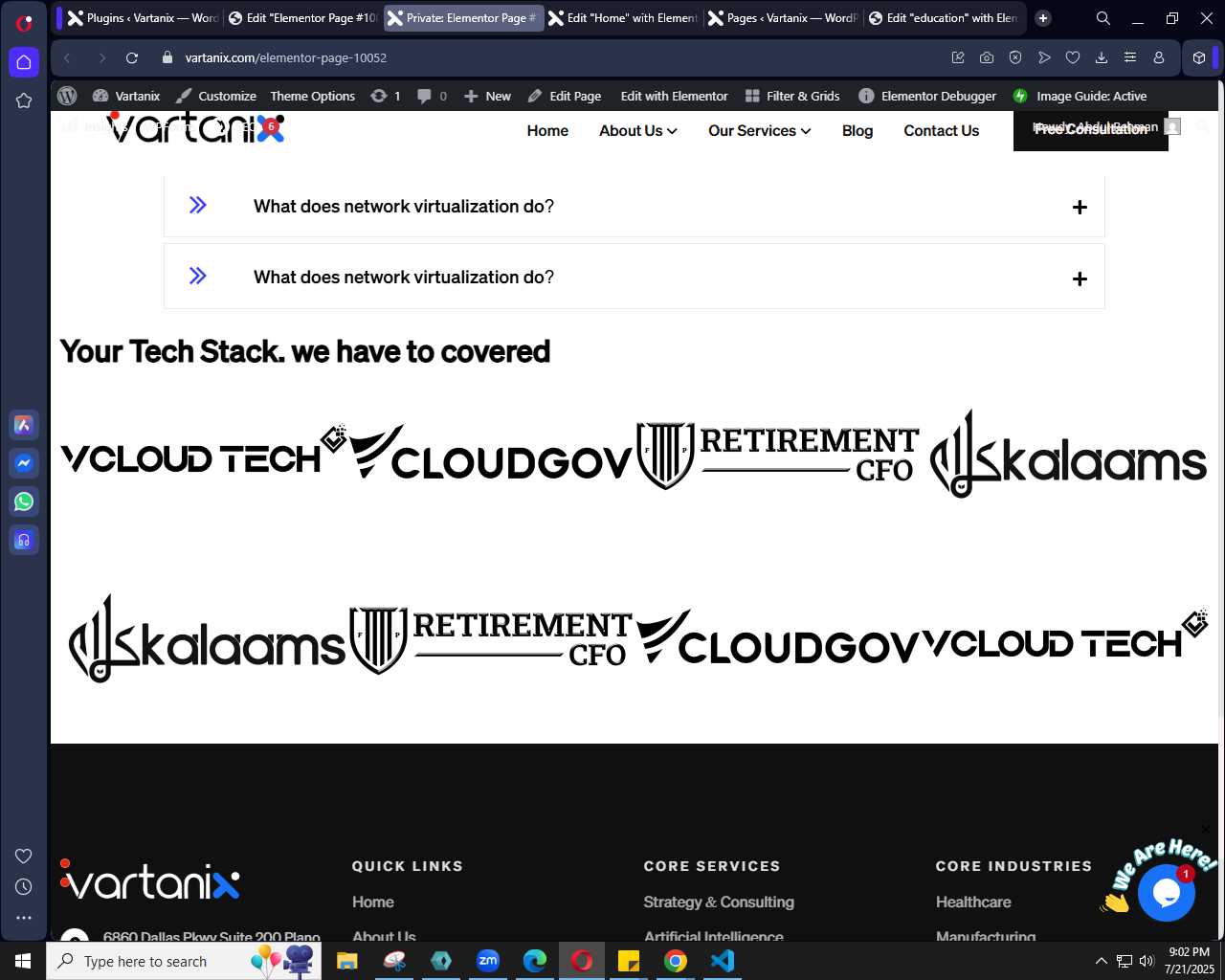This screenshot has width=1225, height=980.
Task: Click Blog in site navigation
Action: click(x=857, y=131)
